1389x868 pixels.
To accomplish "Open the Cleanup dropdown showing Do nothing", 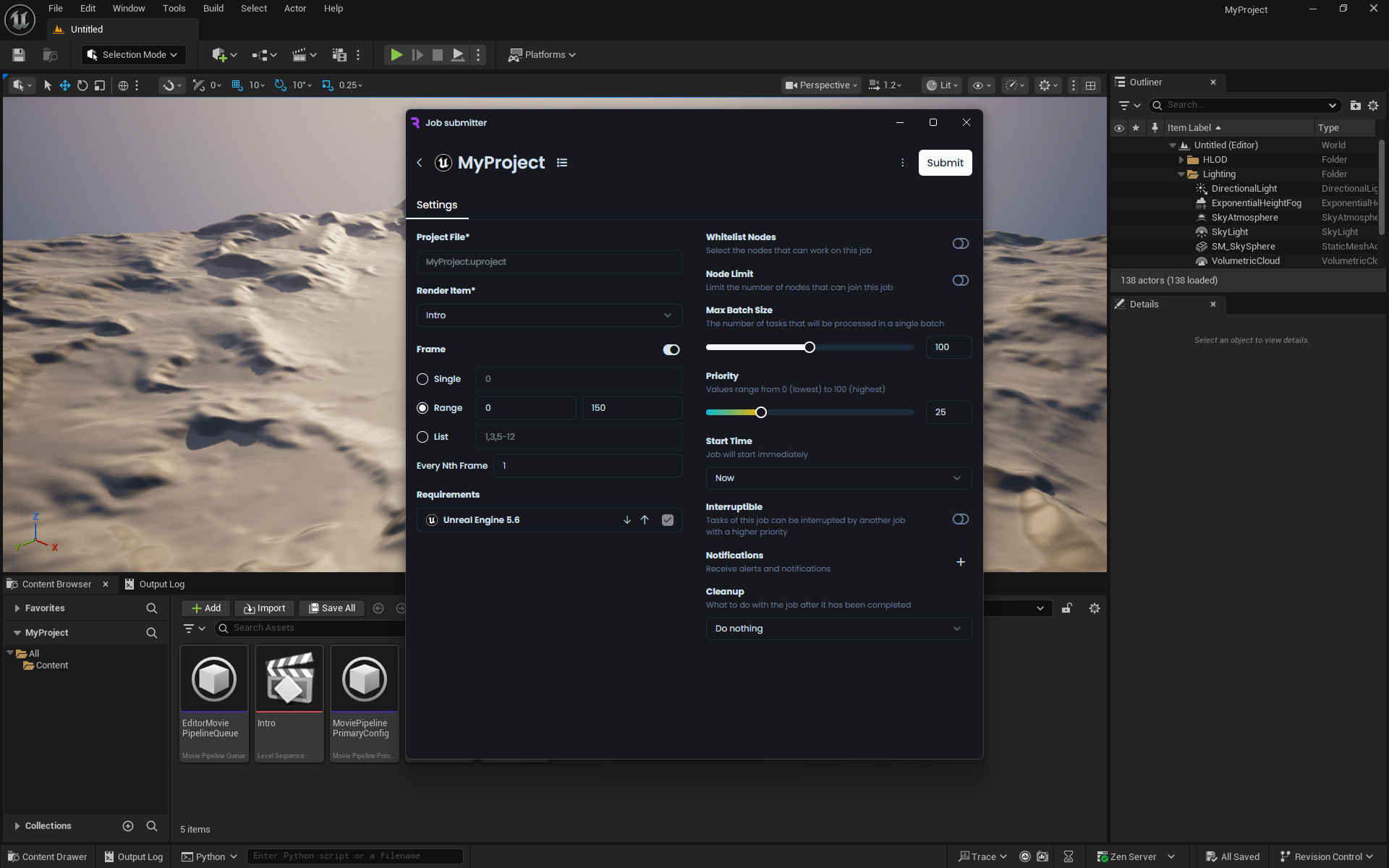I will tap(838, 629).
